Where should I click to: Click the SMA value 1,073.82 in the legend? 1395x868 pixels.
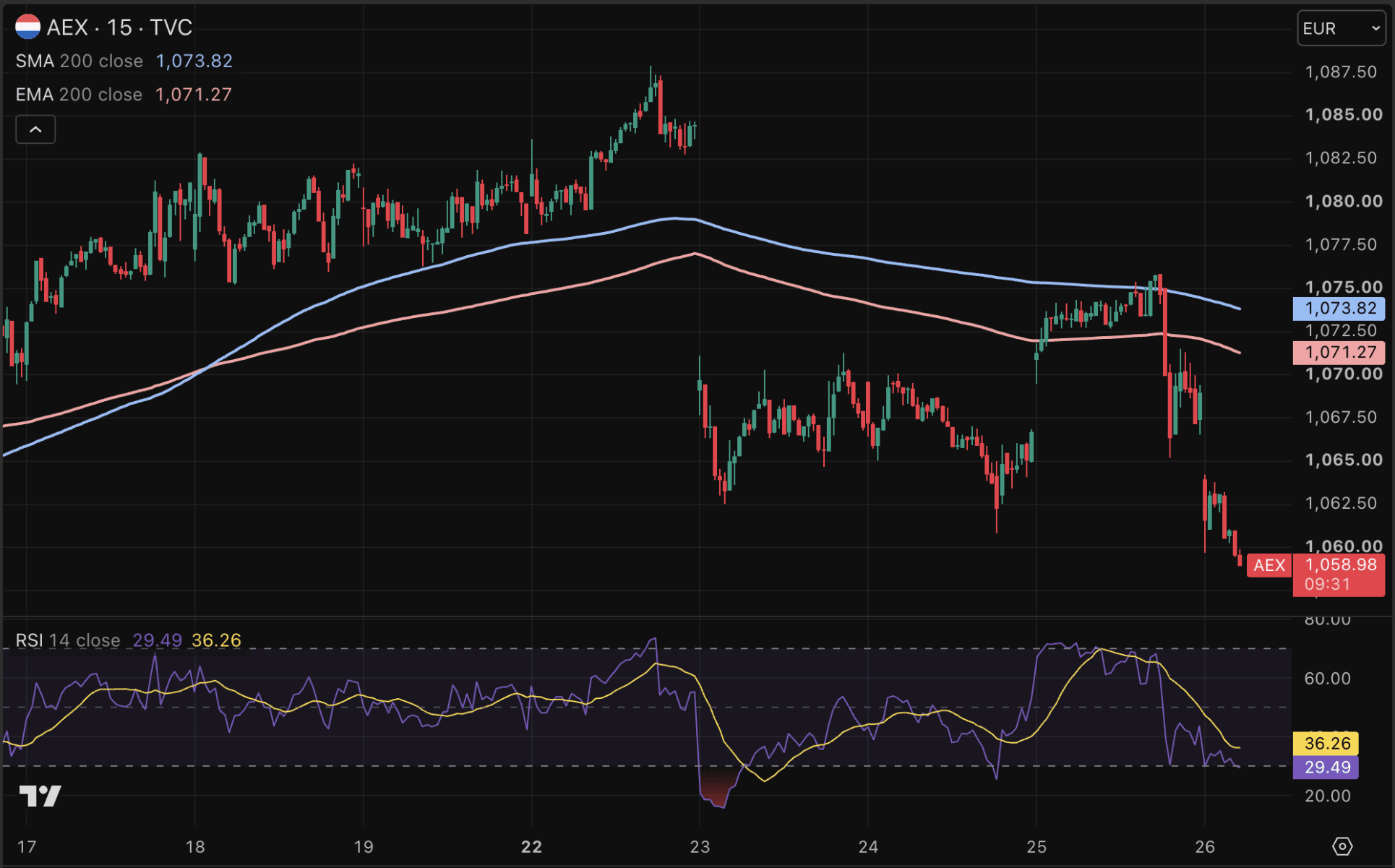tap(194, 61)
